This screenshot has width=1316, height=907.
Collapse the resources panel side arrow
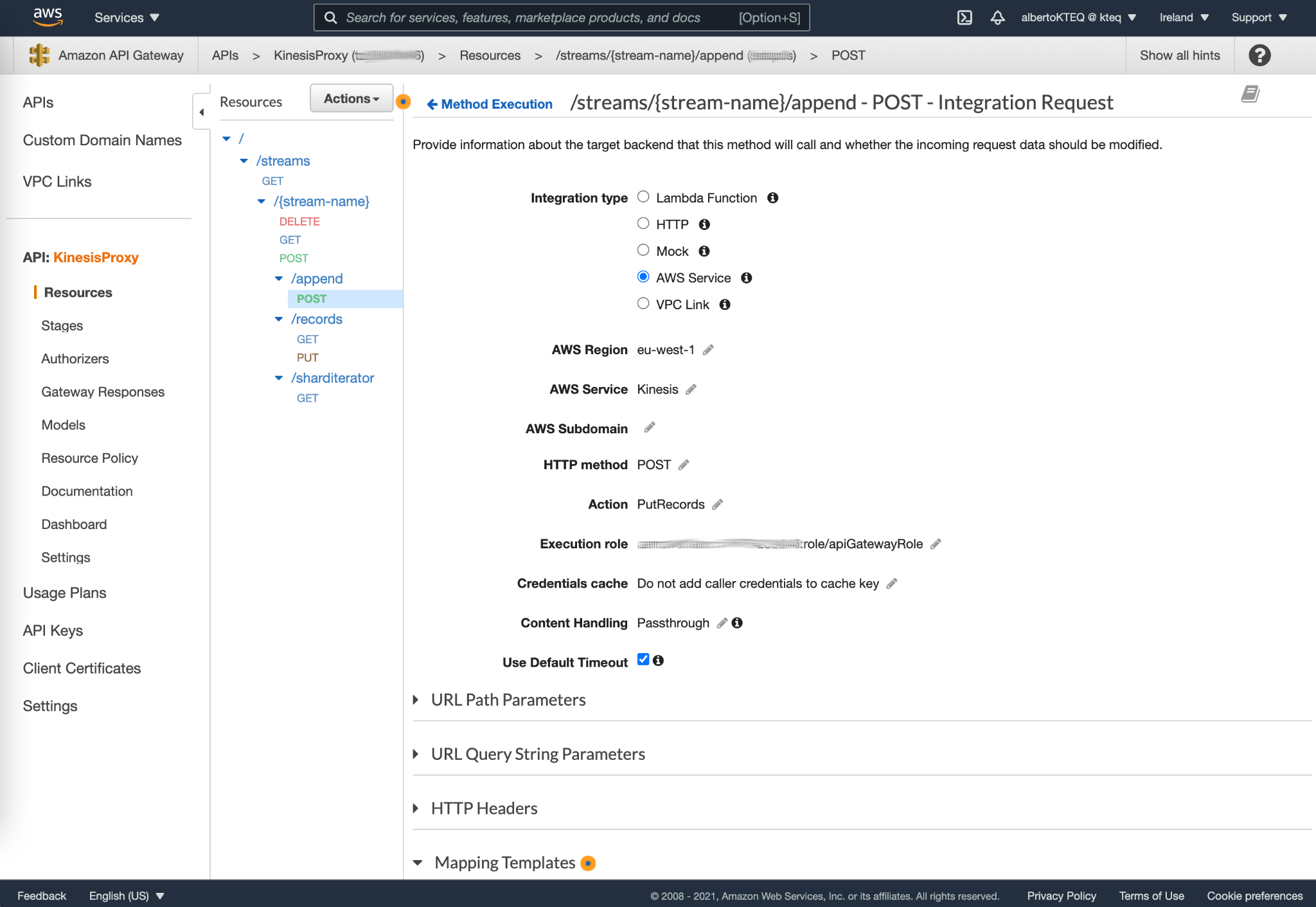coord(201,112)
